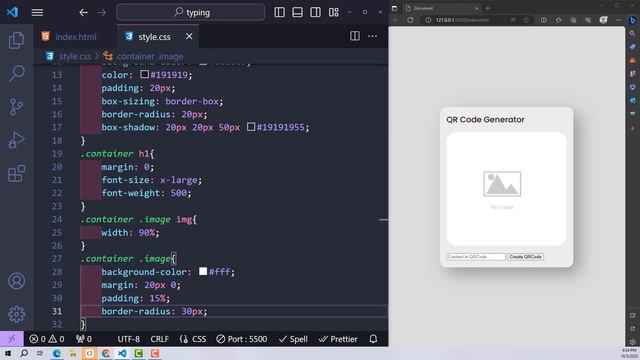Toggle browser split screen icon
The height and width of the screenshot is (360, 640).
coord(544,20)
